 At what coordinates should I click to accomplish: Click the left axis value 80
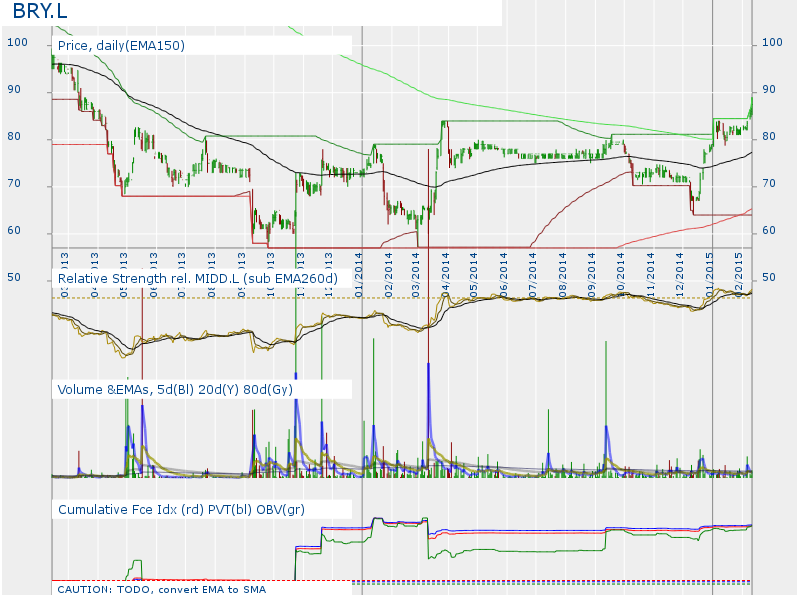[x=14, y=136]
